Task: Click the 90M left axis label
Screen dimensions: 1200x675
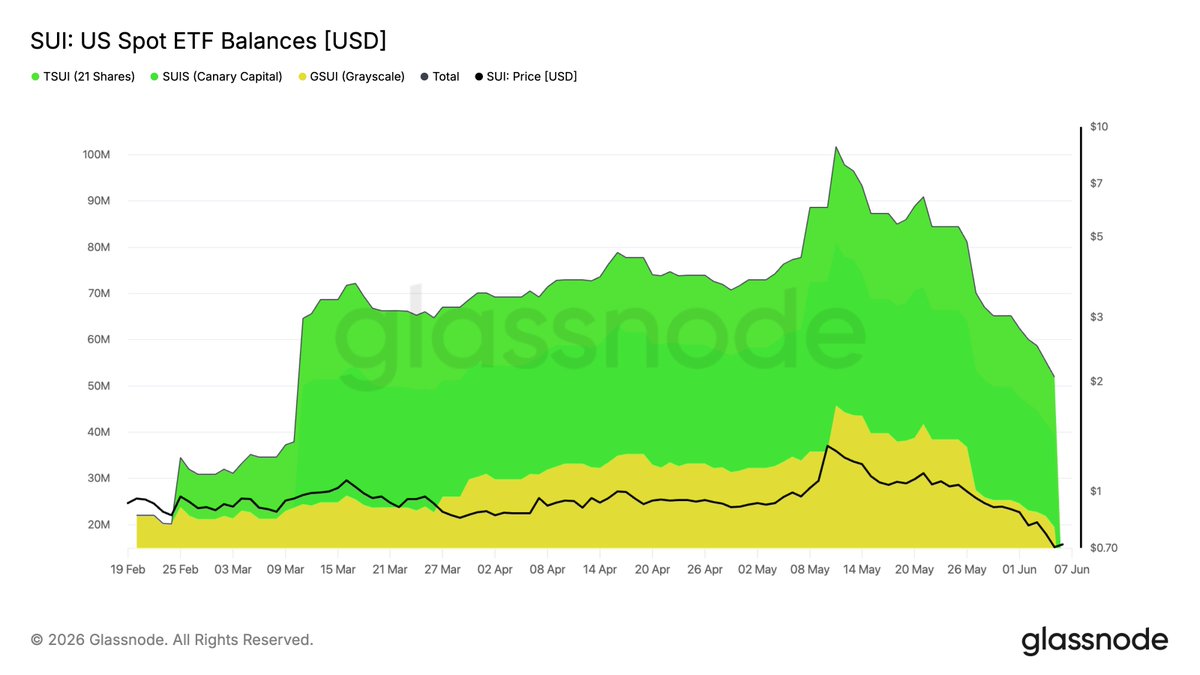Action: 98,201
